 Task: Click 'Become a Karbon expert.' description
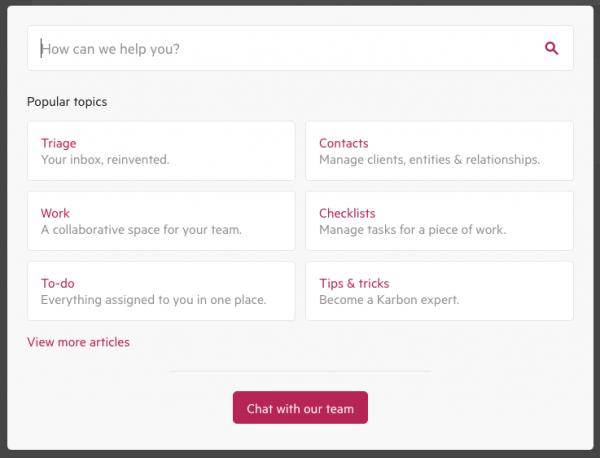(x=389, y=299)
